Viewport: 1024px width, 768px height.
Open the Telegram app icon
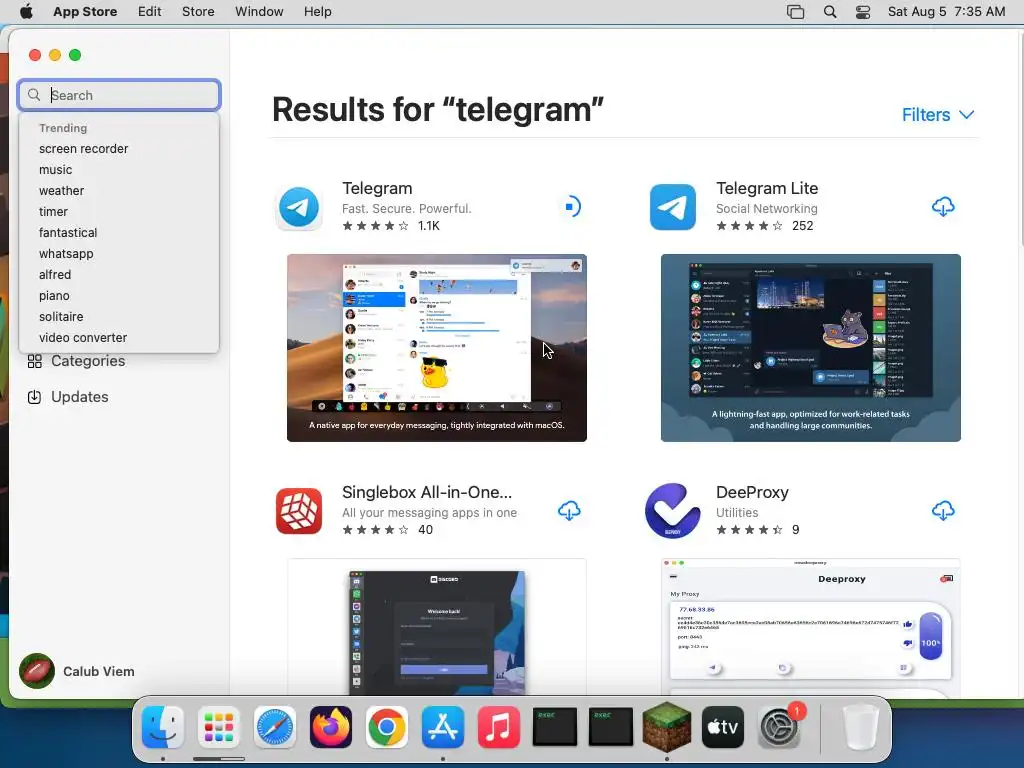click(298, 208)
